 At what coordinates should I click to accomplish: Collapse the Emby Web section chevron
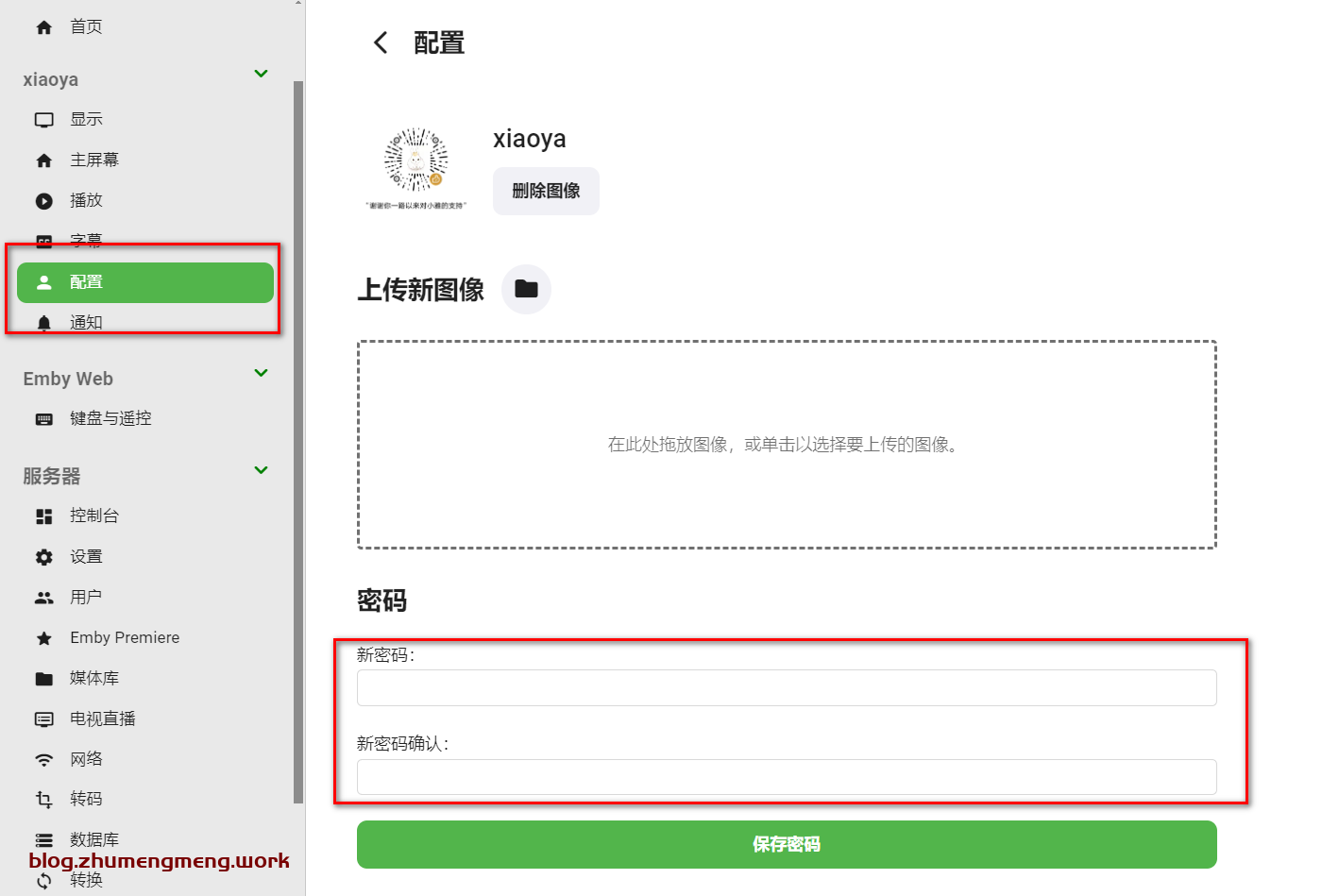coord(261,373)
